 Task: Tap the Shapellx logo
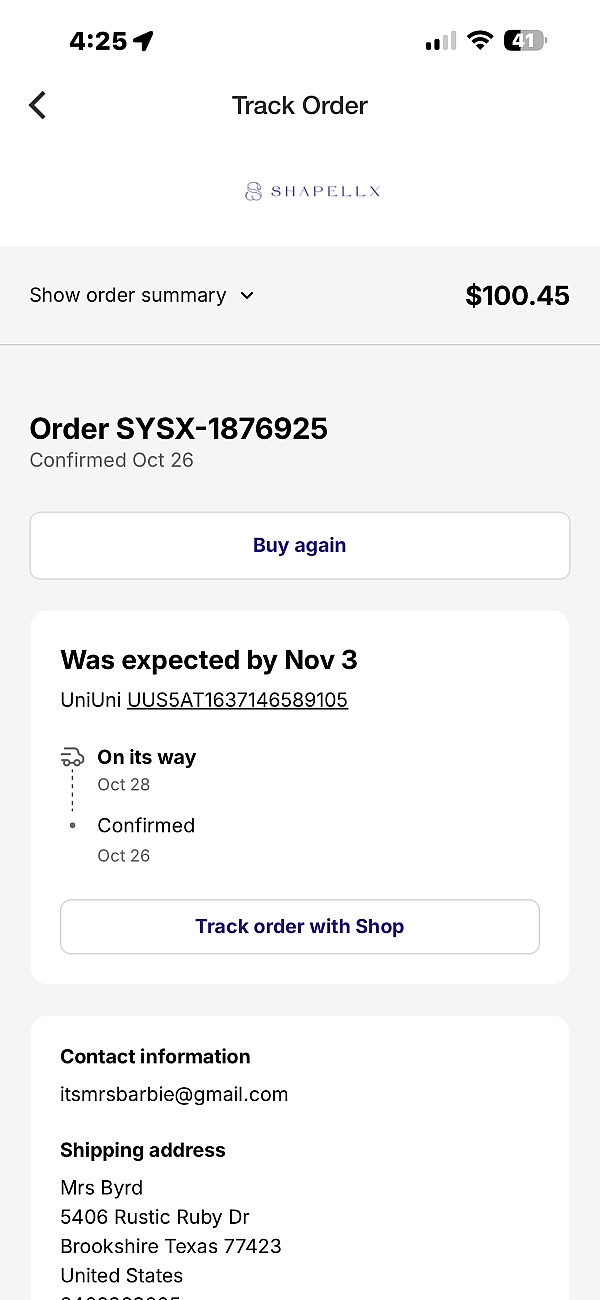[313, 191]
